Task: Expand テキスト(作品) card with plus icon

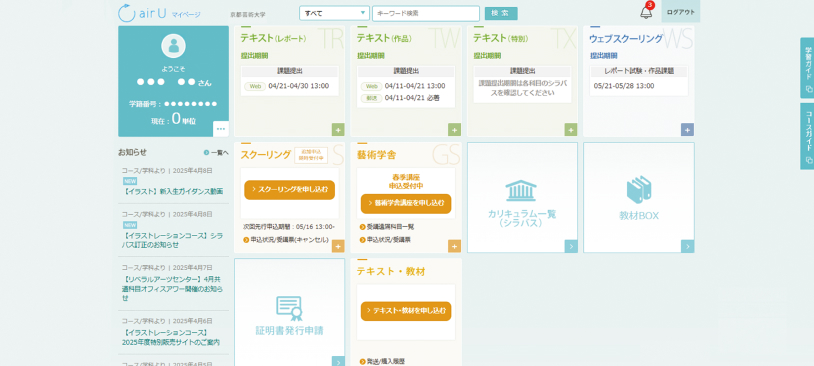Action: click(454, 130)
